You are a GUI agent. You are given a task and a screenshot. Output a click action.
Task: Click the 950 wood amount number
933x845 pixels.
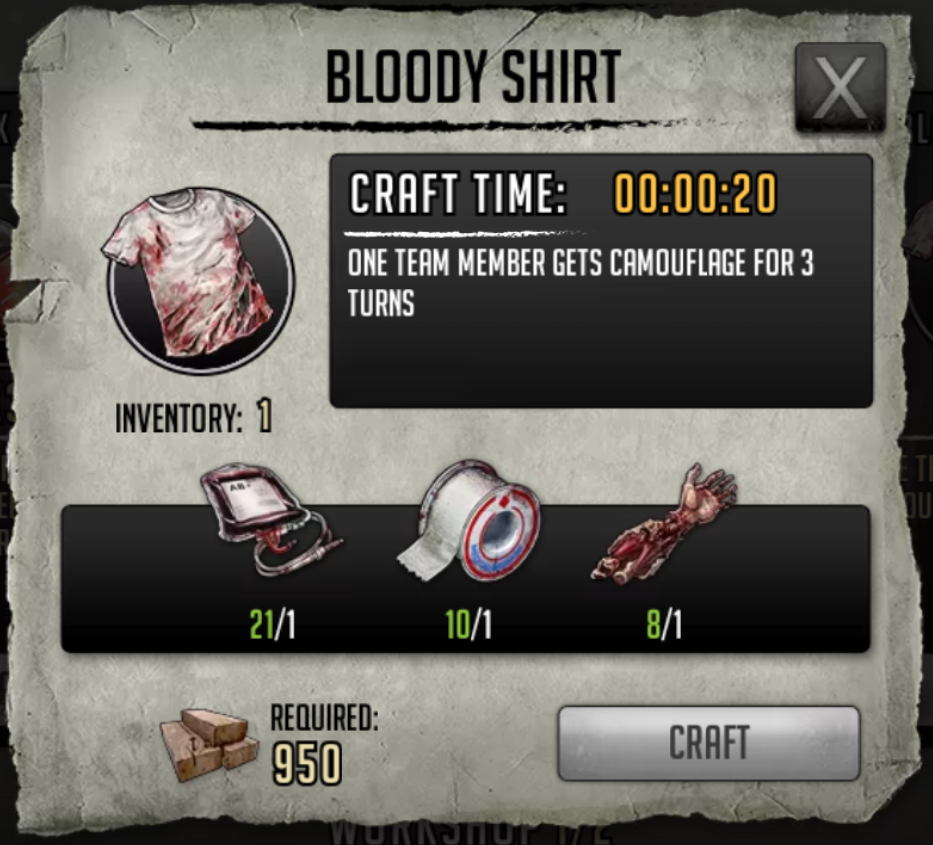pos(307,764)
